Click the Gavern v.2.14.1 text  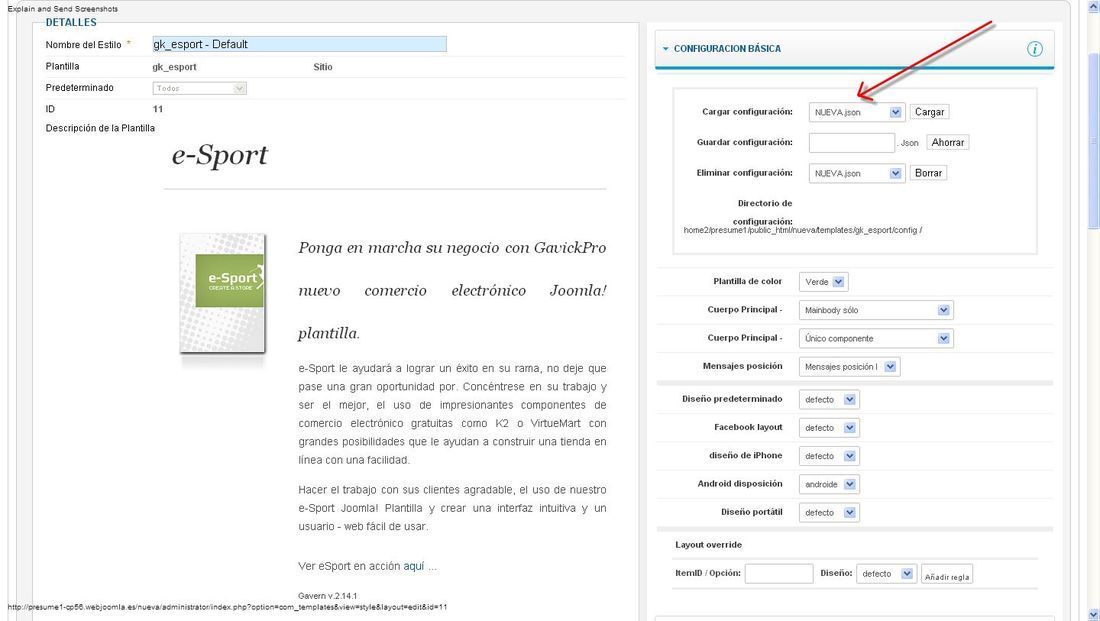(x=328, y=596)
